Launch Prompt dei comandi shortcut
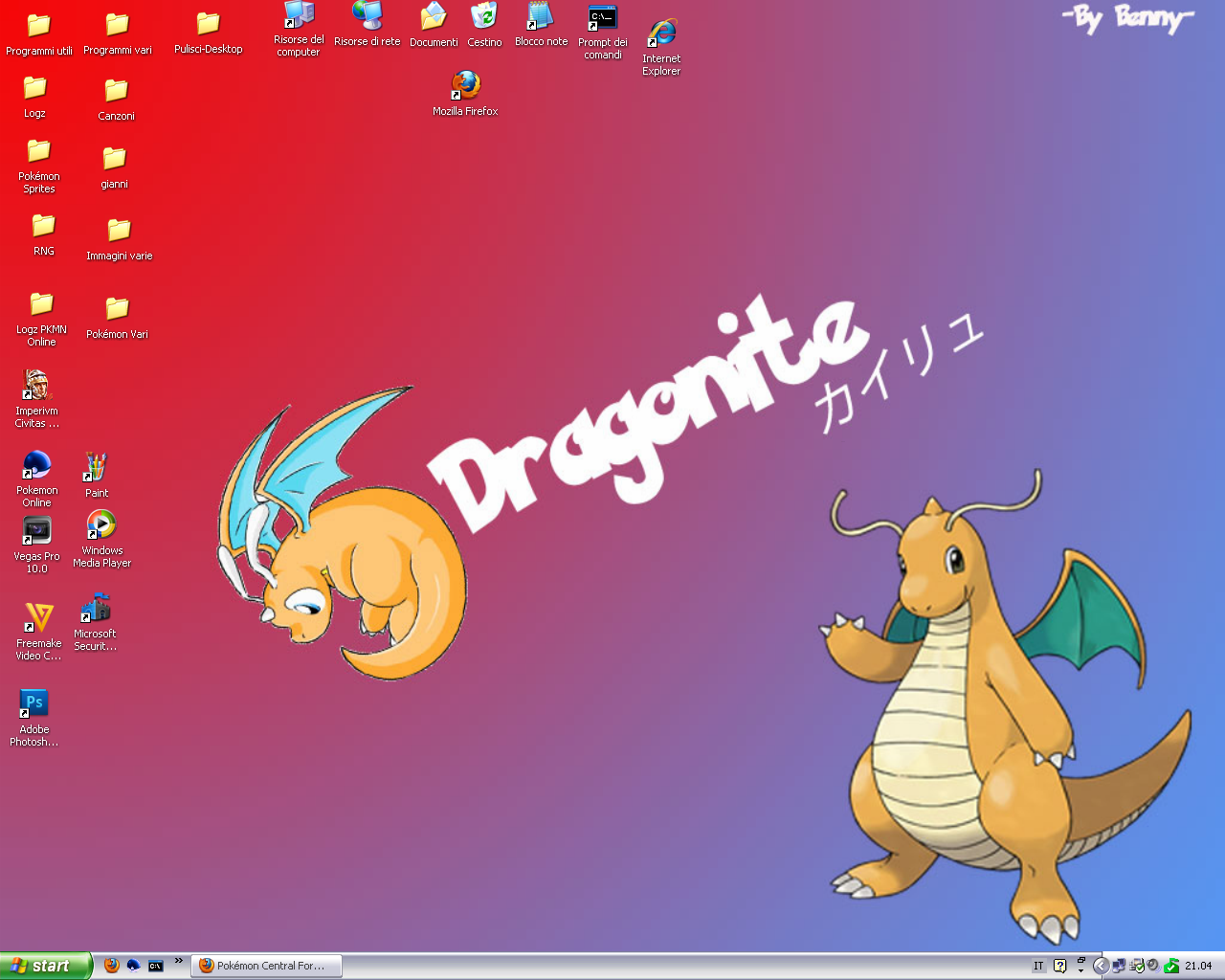 603,32
